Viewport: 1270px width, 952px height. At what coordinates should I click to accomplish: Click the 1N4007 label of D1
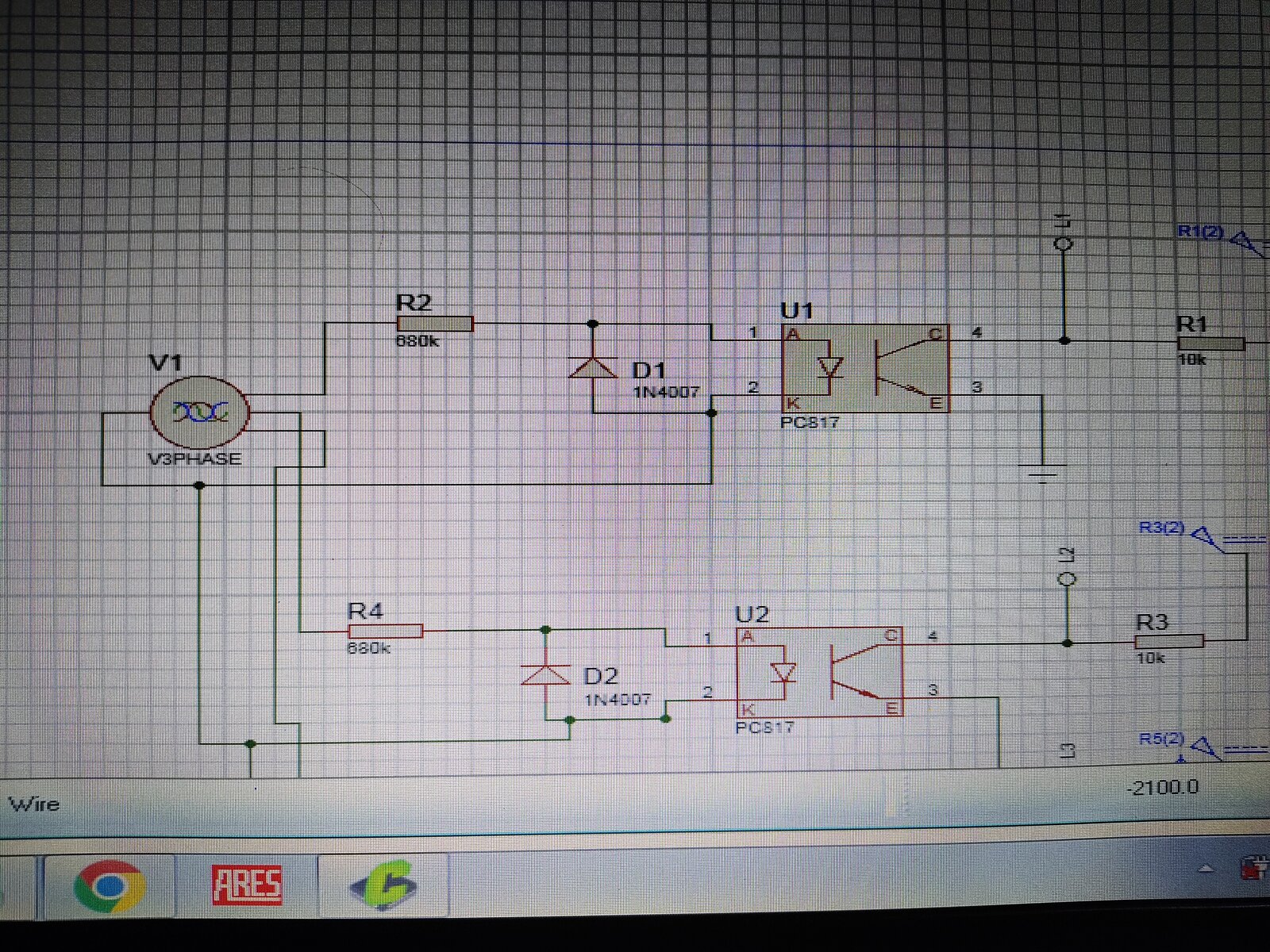click(666, 392)
